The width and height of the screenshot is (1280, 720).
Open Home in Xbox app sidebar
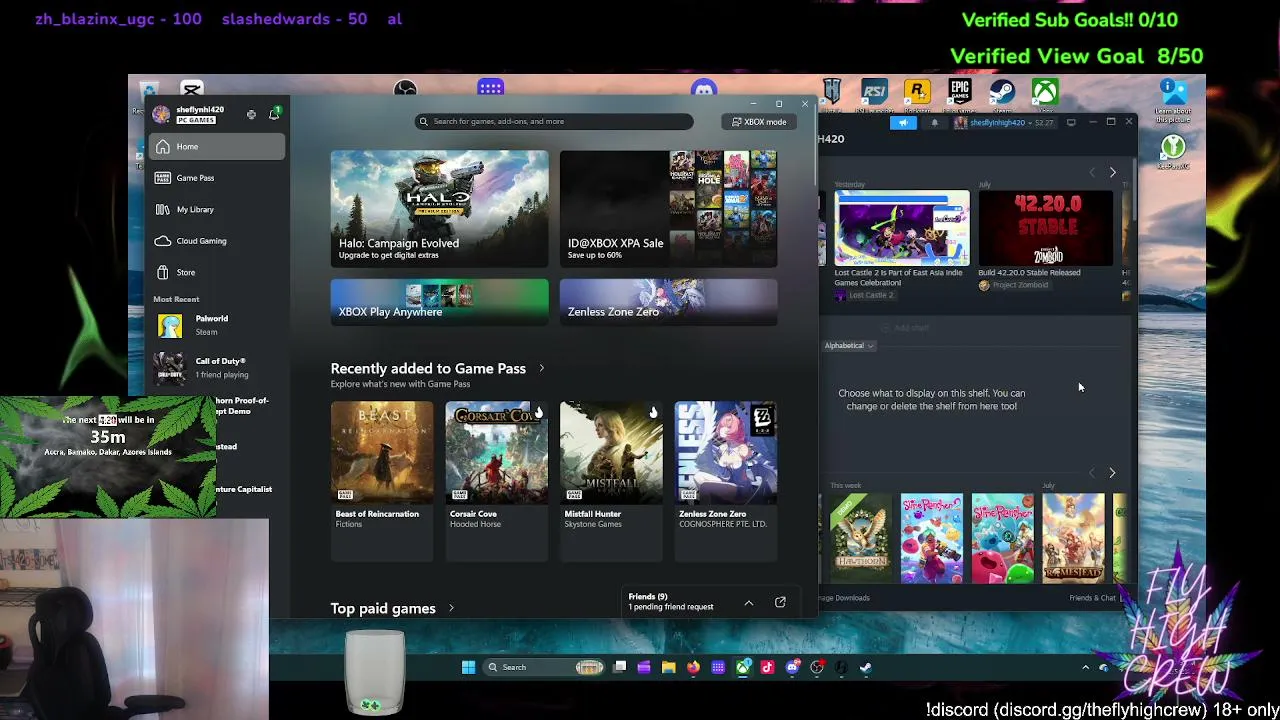[217, 147]
